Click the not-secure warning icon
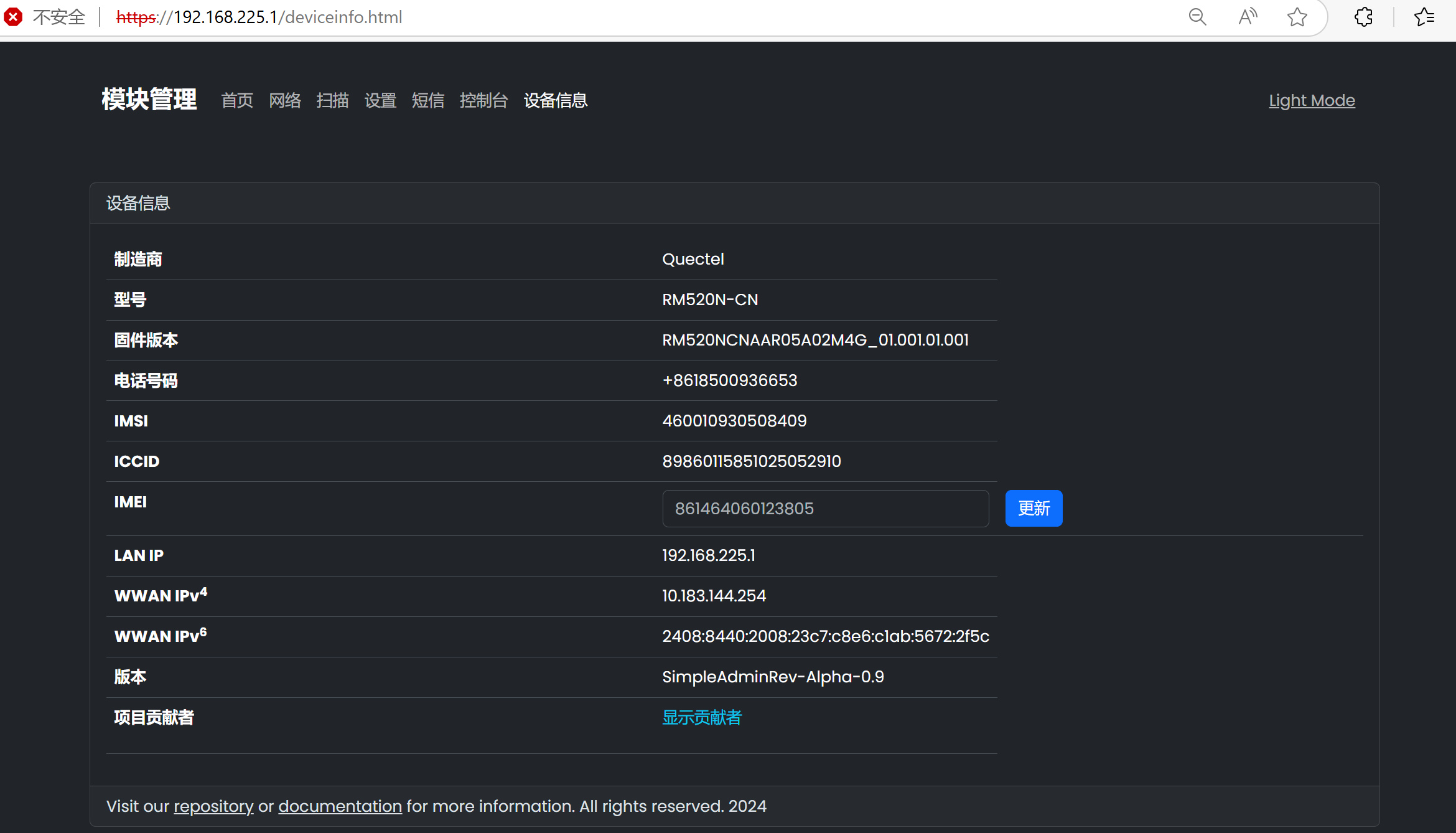The width and height of the screenshot is (1456, 833). click(13, 17)
